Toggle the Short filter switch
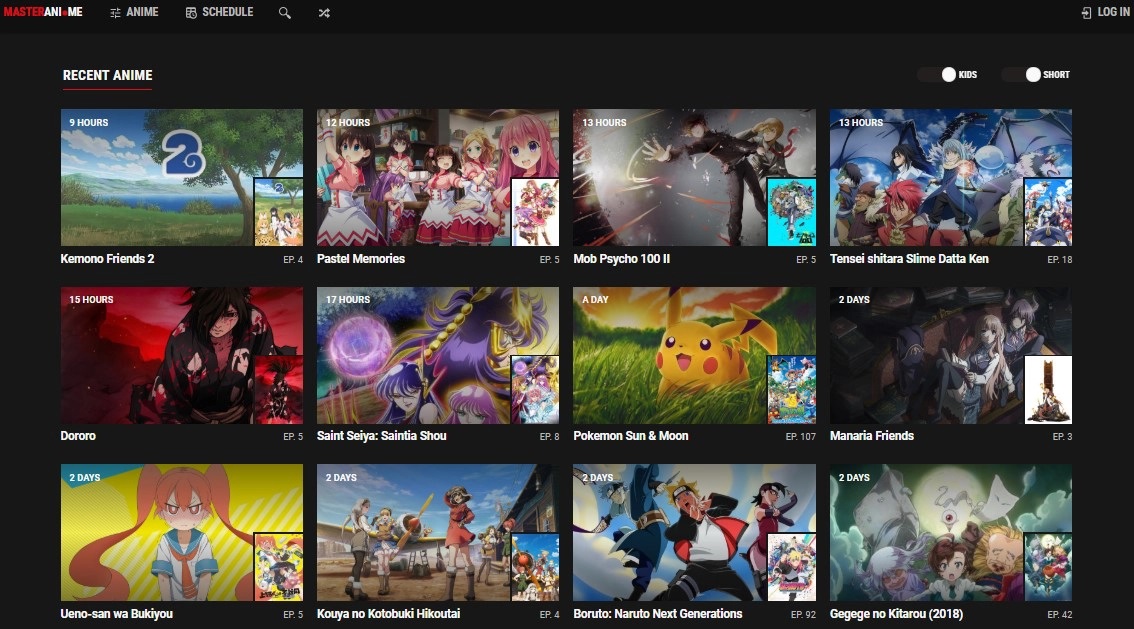1134x629 pixels. (1022, 74)
